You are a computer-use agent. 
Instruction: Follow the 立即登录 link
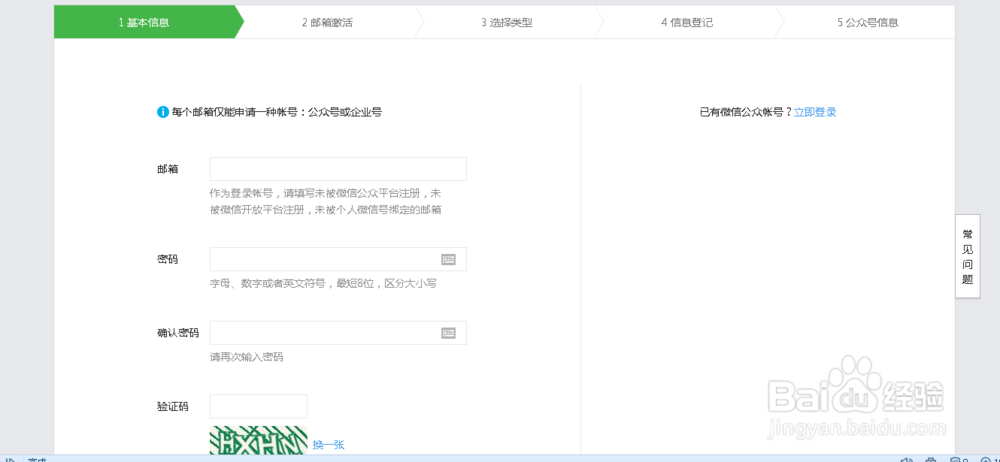pyautogui.click(x=815, y=112)
